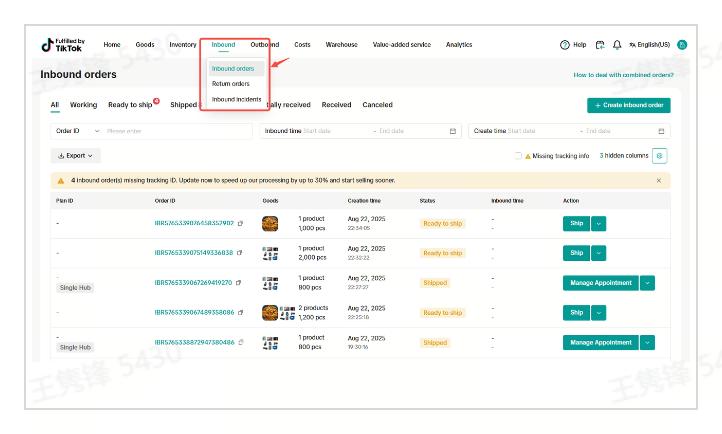Viewport: 722px width, 434px height.
Task: Click Manage Appointment in the 22:27 row
Action: (601, 283)
